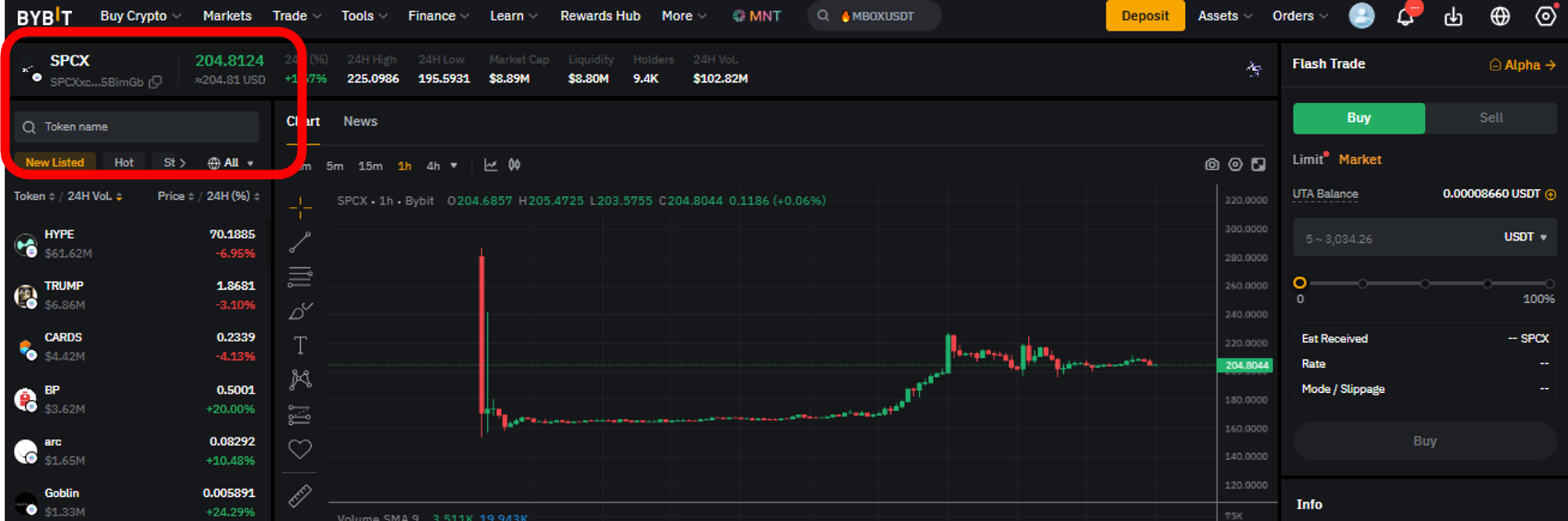Expand the Tools menu
The width and height of the screenshot is (1568, 521).
tap(364, 16)
